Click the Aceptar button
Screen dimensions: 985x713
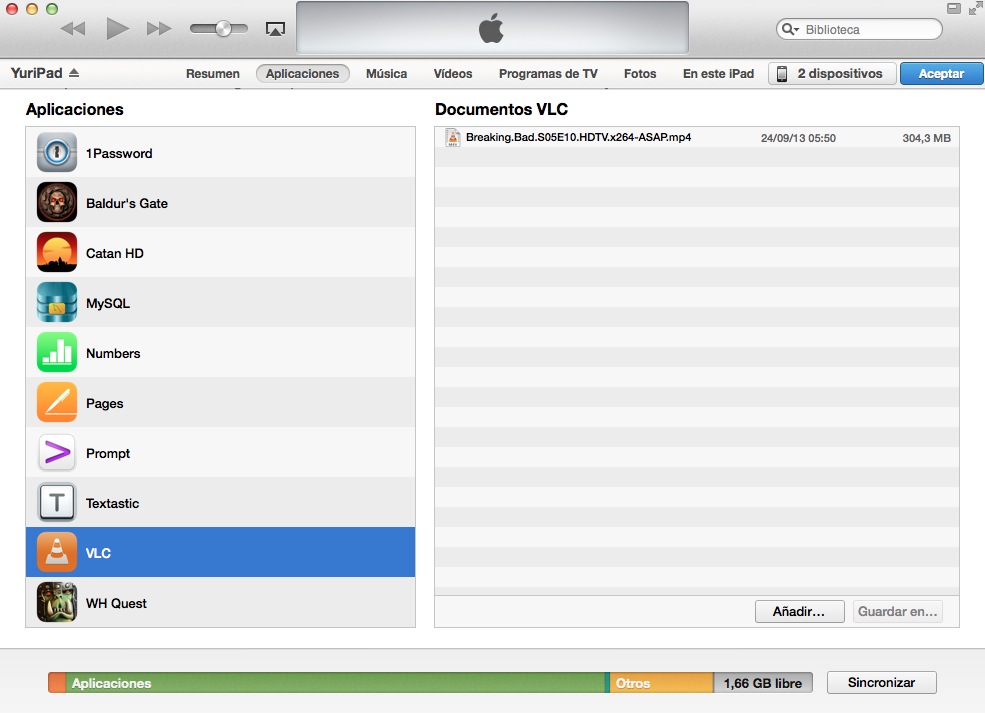click(x=941, y=73)
